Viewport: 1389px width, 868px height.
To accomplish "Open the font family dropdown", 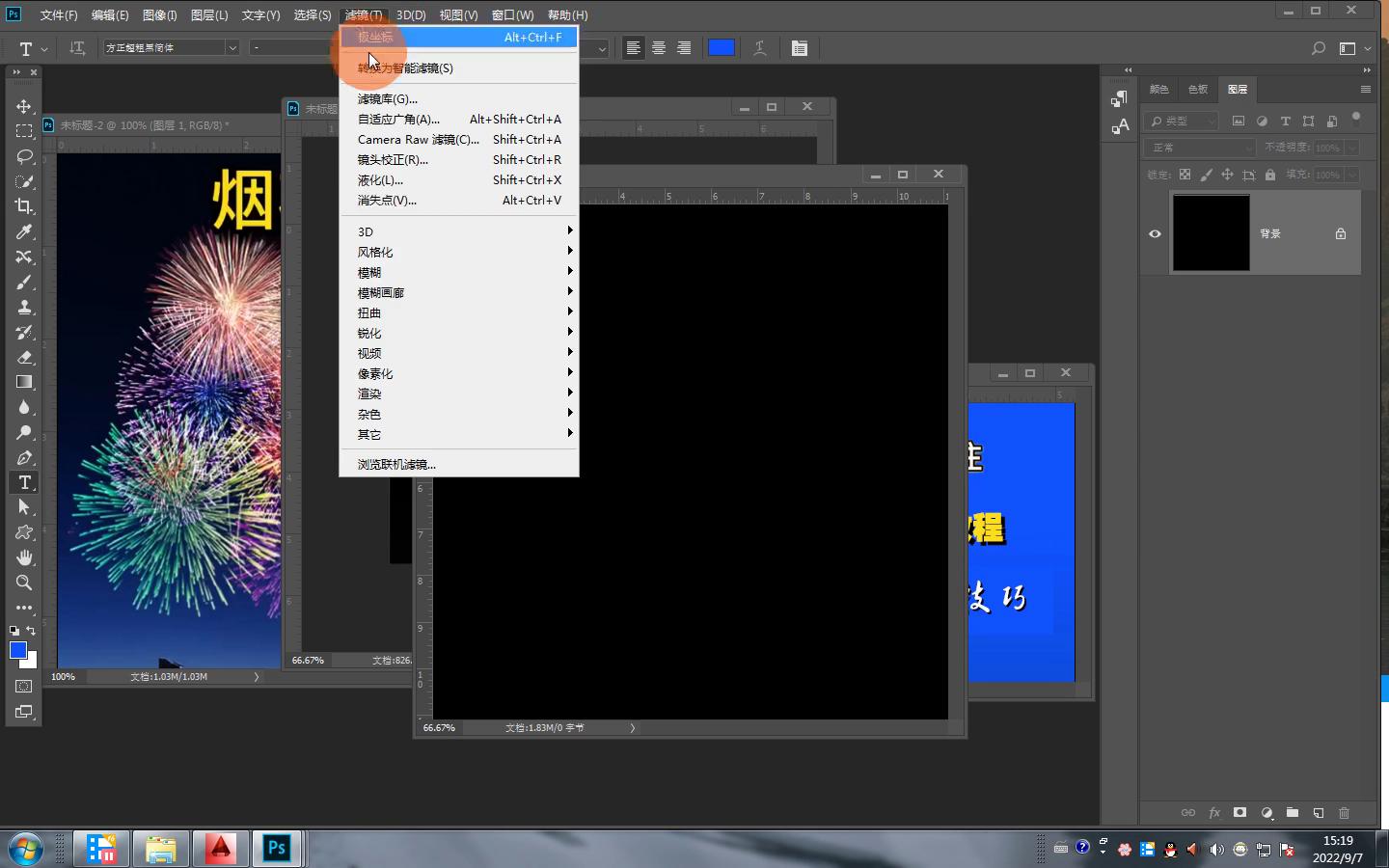I will 231,48.
